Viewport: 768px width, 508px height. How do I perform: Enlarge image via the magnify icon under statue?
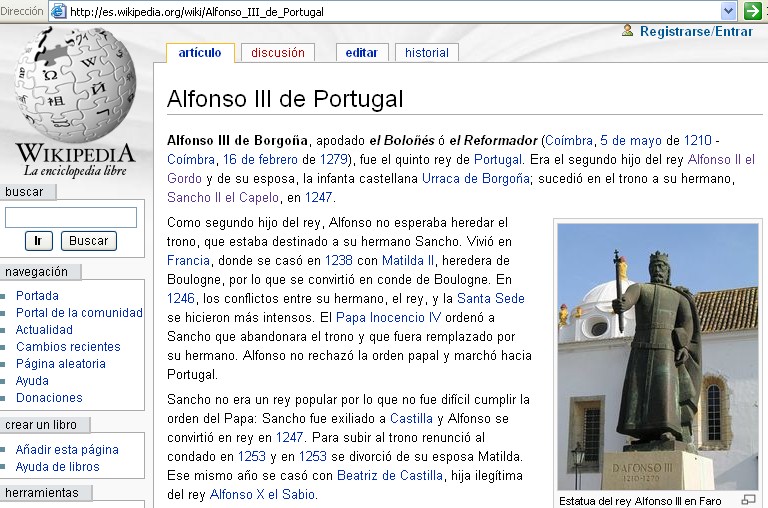(x=748, y=500)
